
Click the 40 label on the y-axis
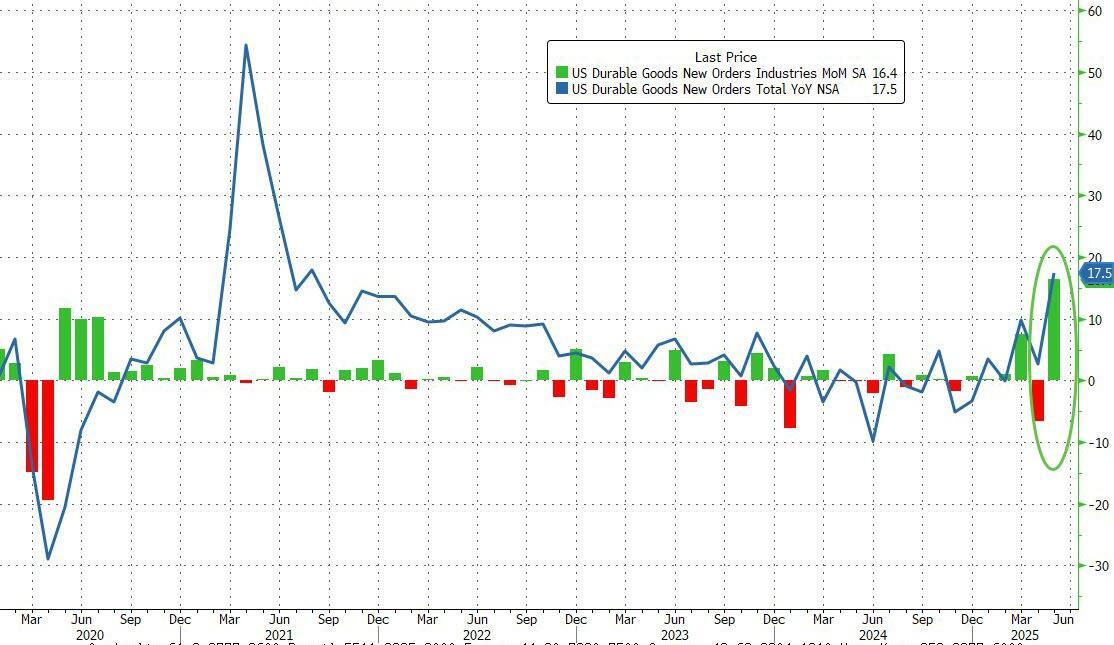1095,135
